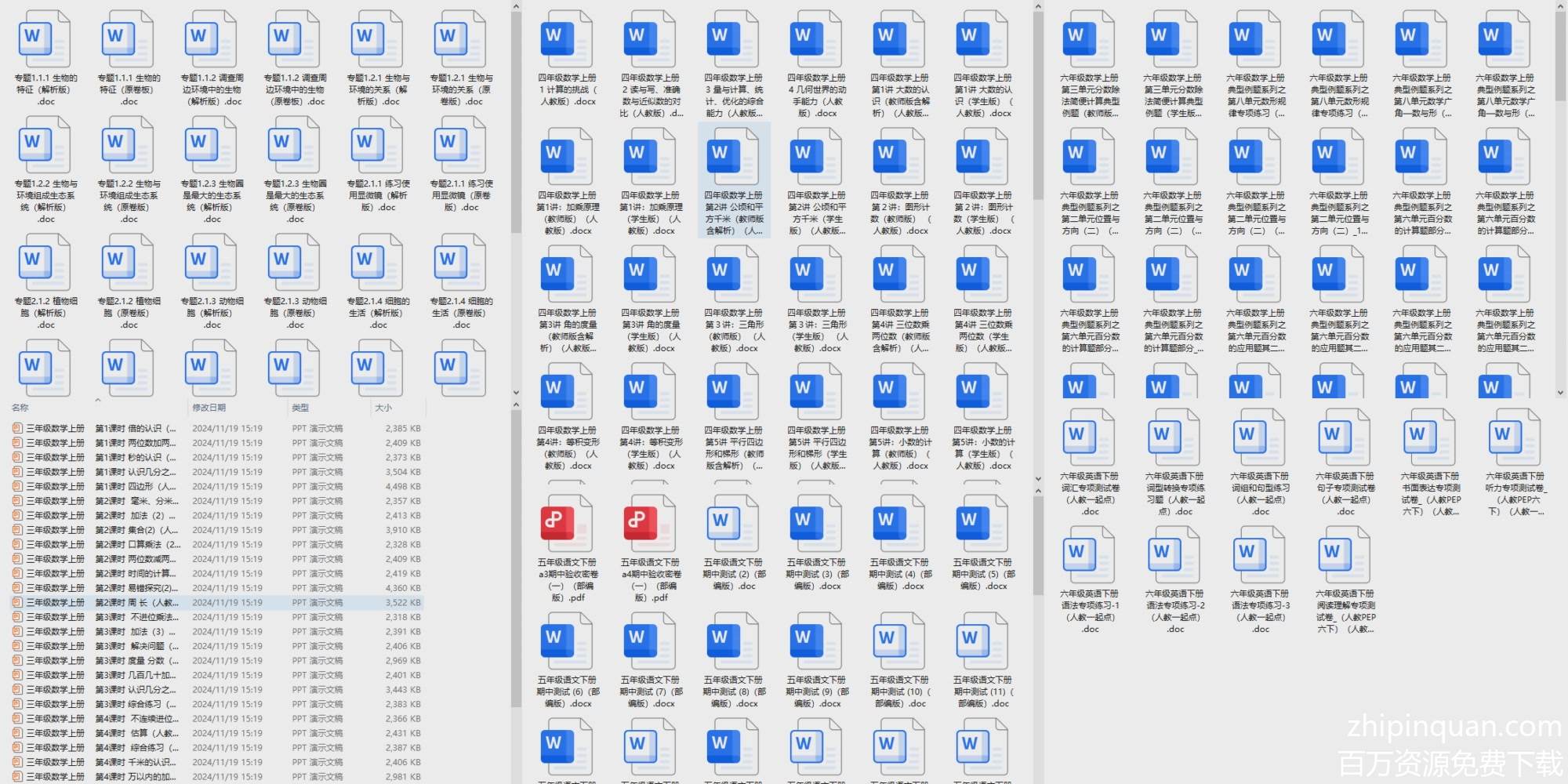Select the 专题1.1.1 生物的特征（解析版）Word file
This screenshot has height=784, width=1568.
click(x=46, y=59)
